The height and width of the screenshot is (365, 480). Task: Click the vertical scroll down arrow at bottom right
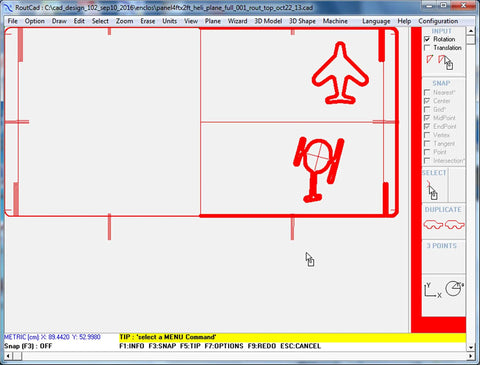(471, 347)
